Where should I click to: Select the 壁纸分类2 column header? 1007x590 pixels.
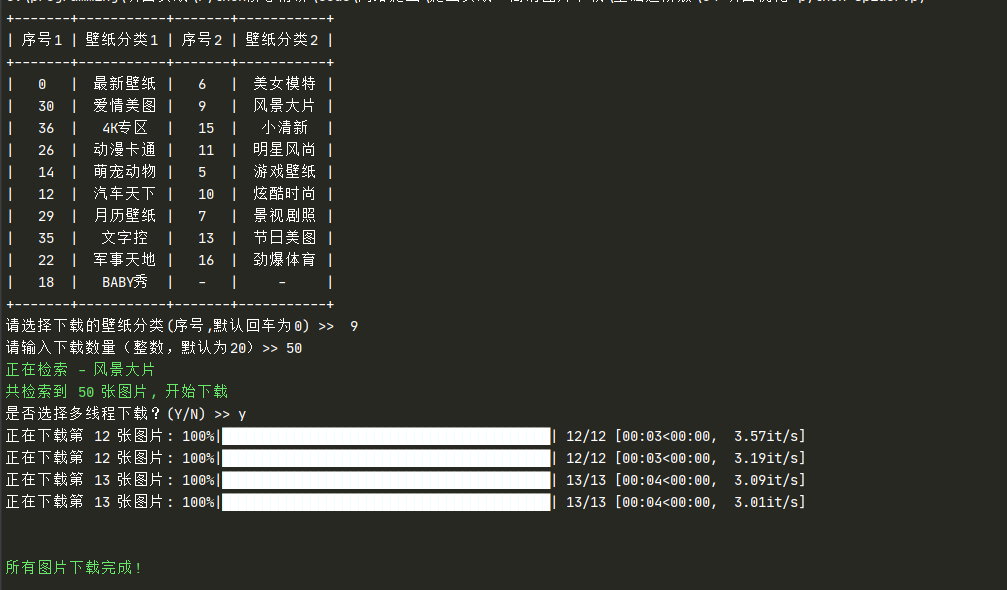pos(281,40)
